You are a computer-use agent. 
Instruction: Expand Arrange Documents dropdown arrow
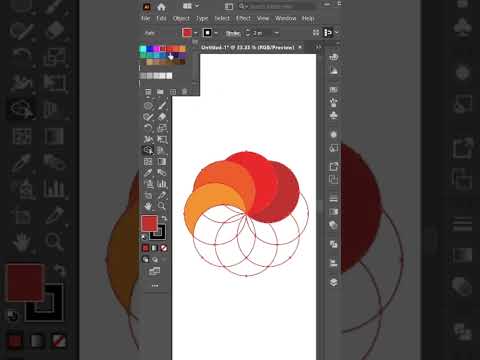pos(197,6)
